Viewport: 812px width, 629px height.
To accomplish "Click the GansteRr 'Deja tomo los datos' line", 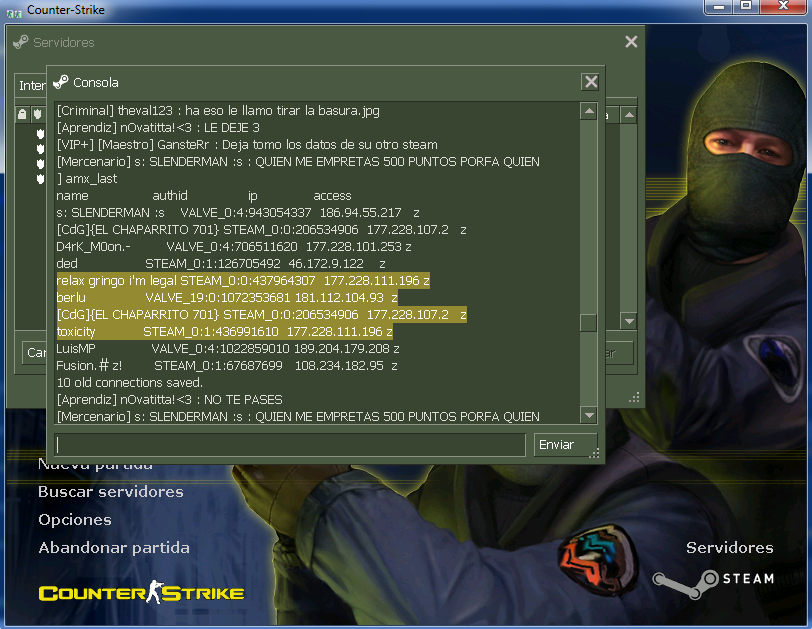I will (x=247, y=145).
